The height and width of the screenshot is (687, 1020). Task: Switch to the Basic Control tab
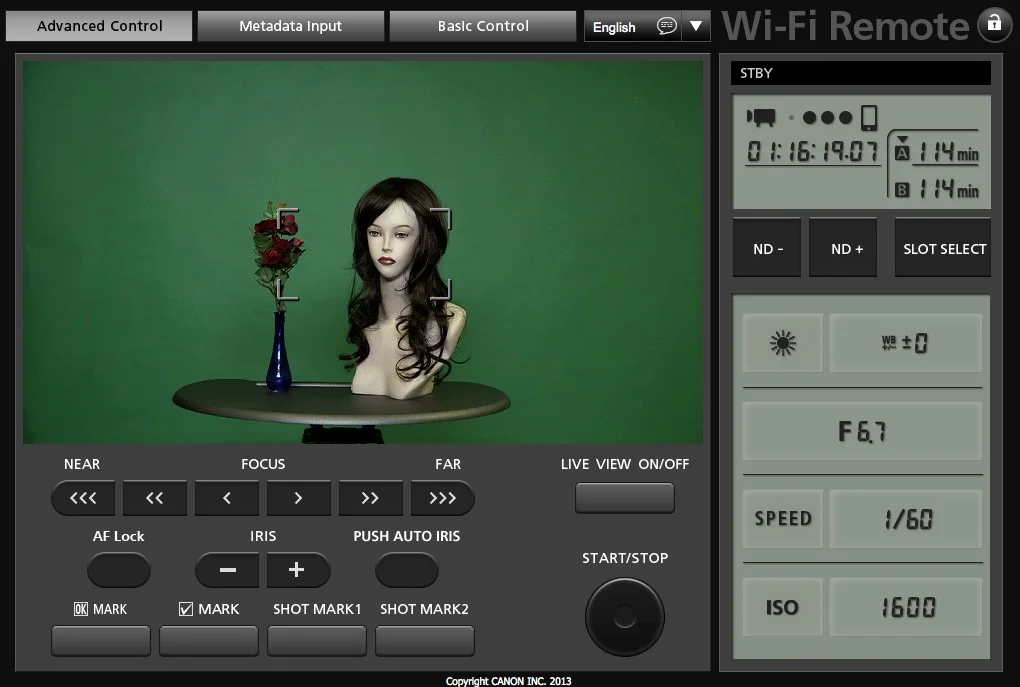click(482, 26)
